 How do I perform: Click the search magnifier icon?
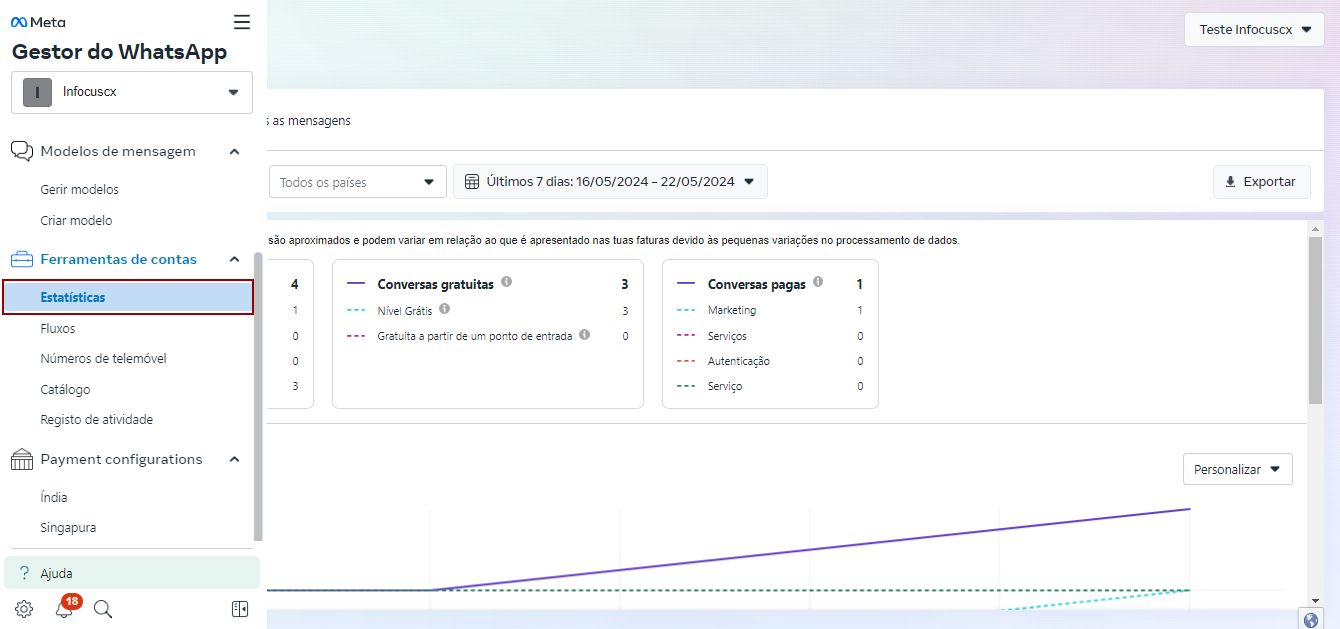coord(103,609)
